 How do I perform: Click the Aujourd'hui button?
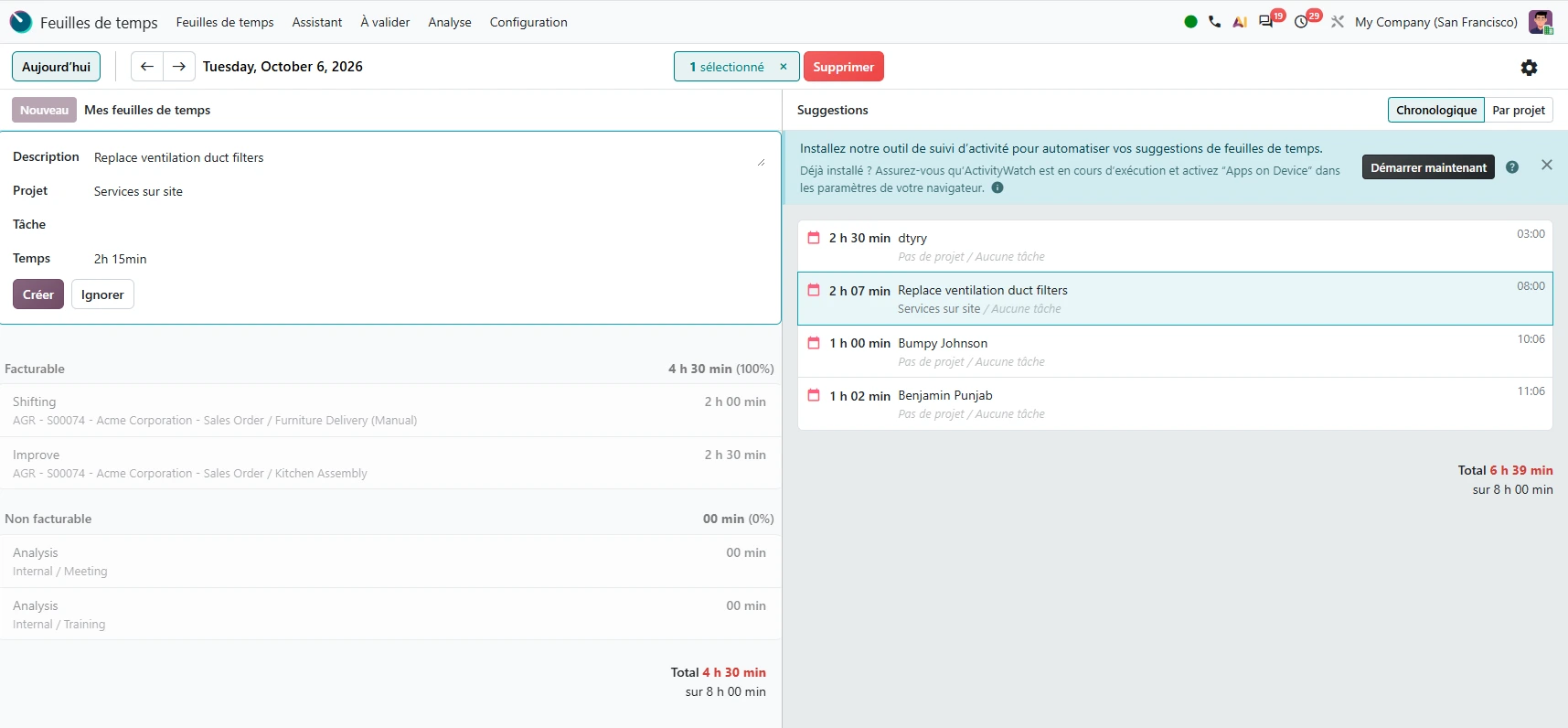coord(57,67)
